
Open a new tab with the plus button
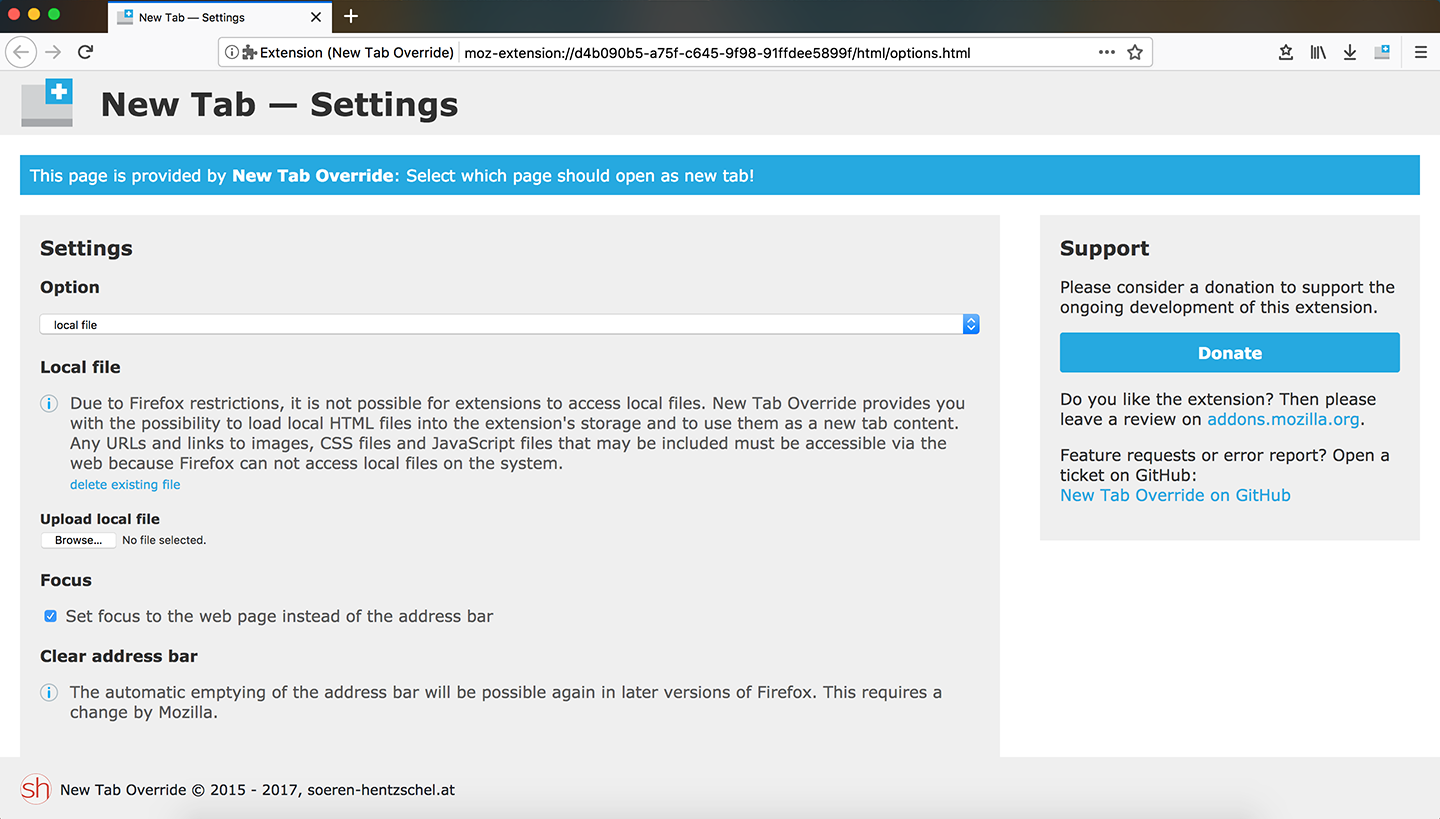(351, 17)
